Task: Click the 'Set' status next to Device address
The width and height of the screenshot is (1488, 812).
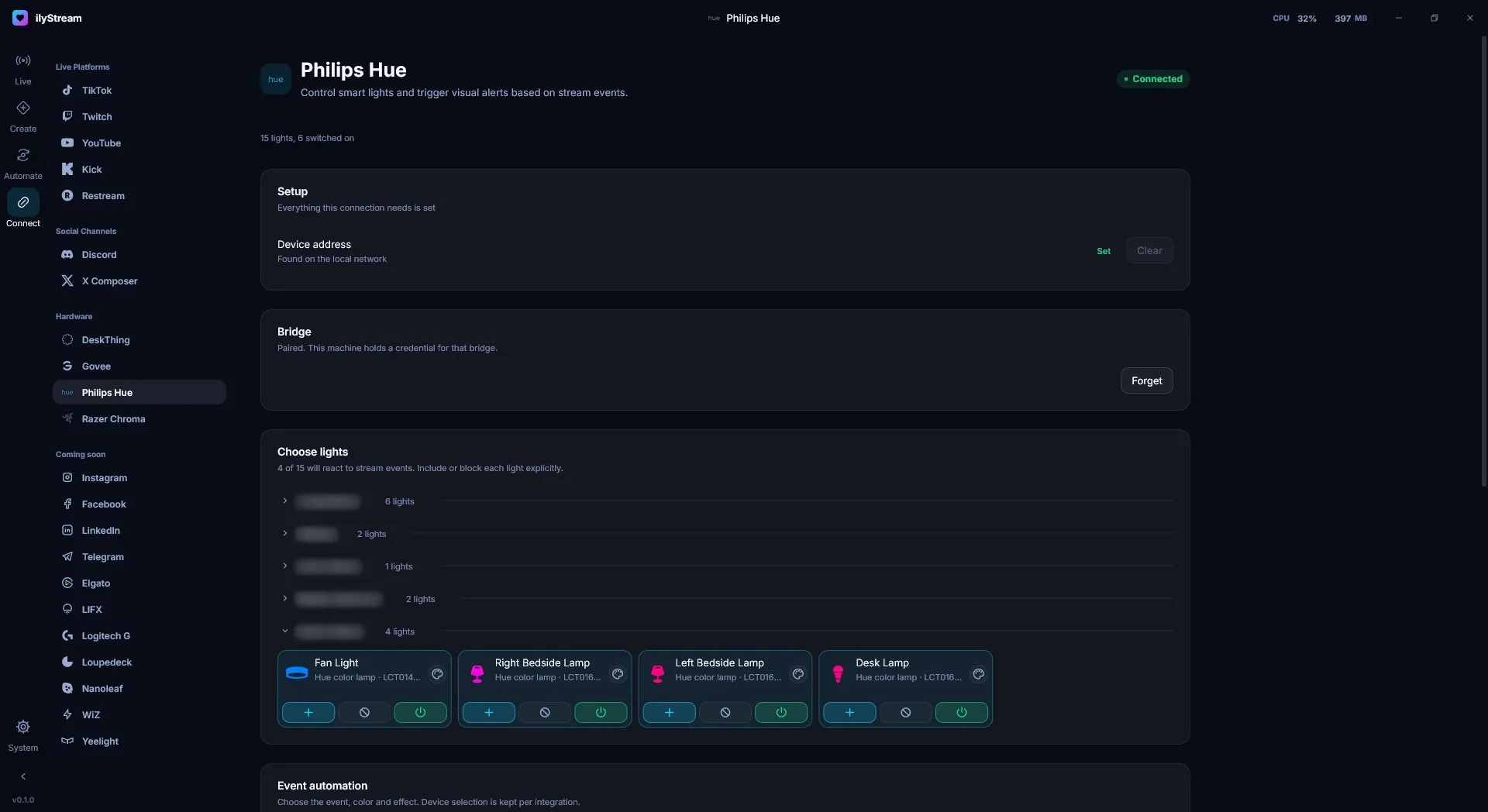Action: 1104,251
